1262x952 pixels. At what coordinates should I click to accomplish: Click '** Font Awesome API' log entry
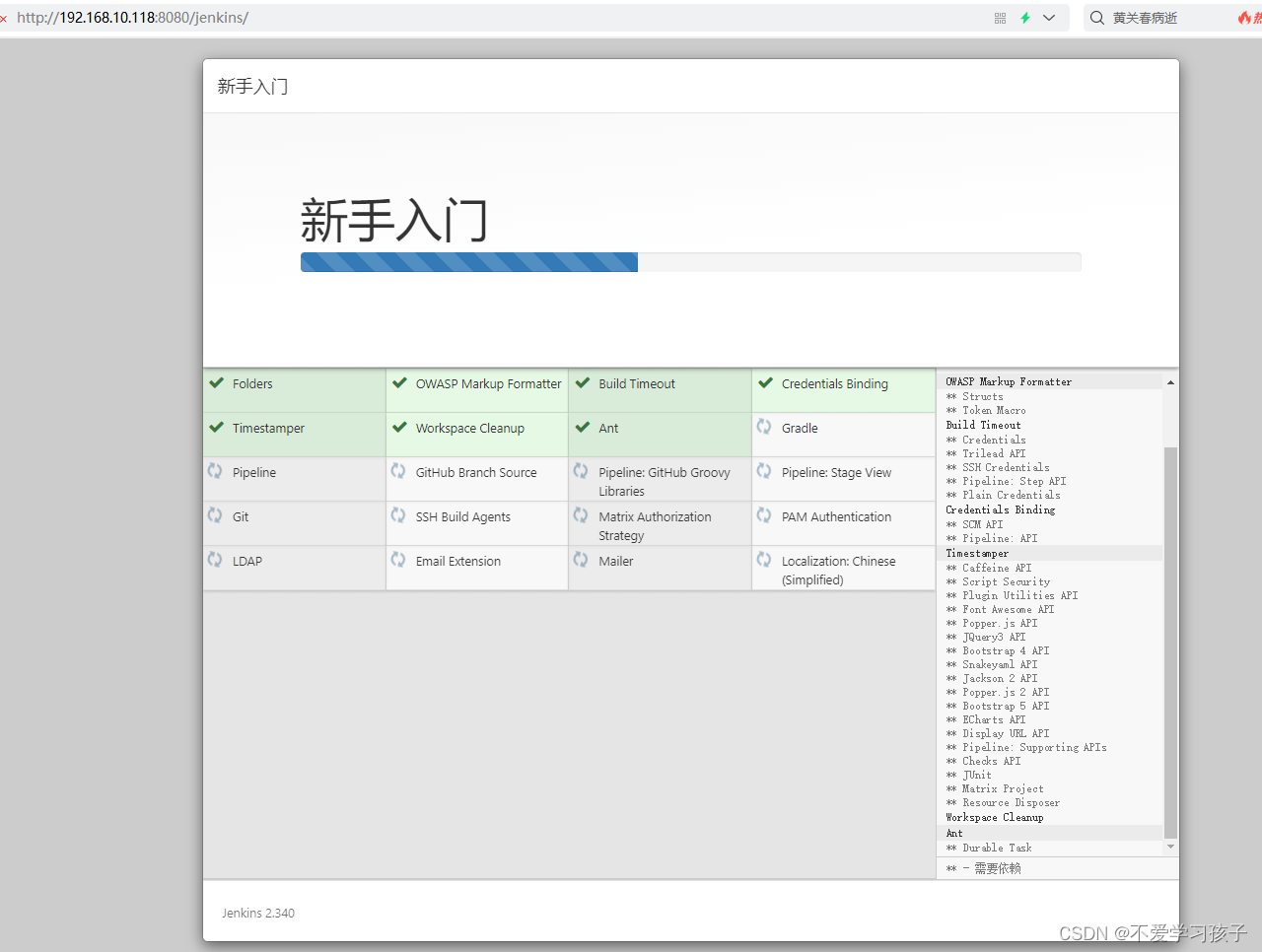pos(1000,609)
